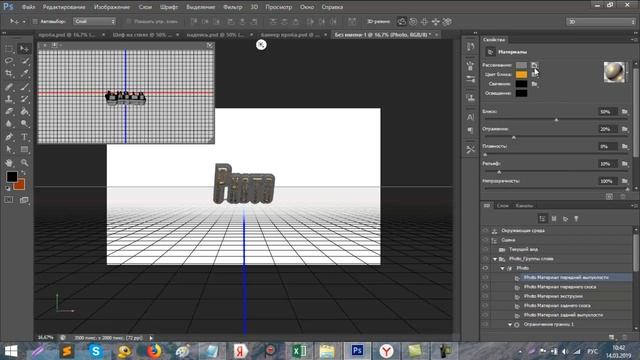Collapse the Photo_Группы слоев group

click(x=495, y=259)
